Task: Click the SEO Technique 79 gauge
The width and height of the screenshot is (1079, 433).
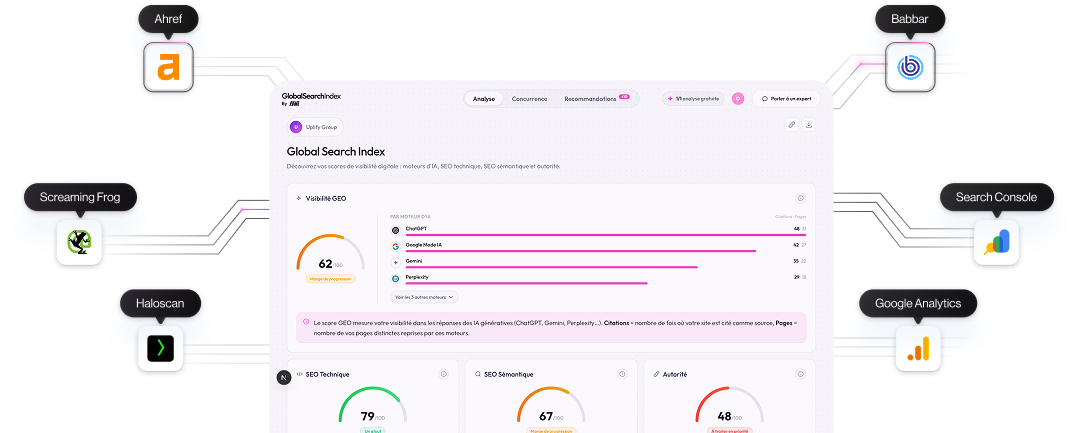Action: [372, 405]
